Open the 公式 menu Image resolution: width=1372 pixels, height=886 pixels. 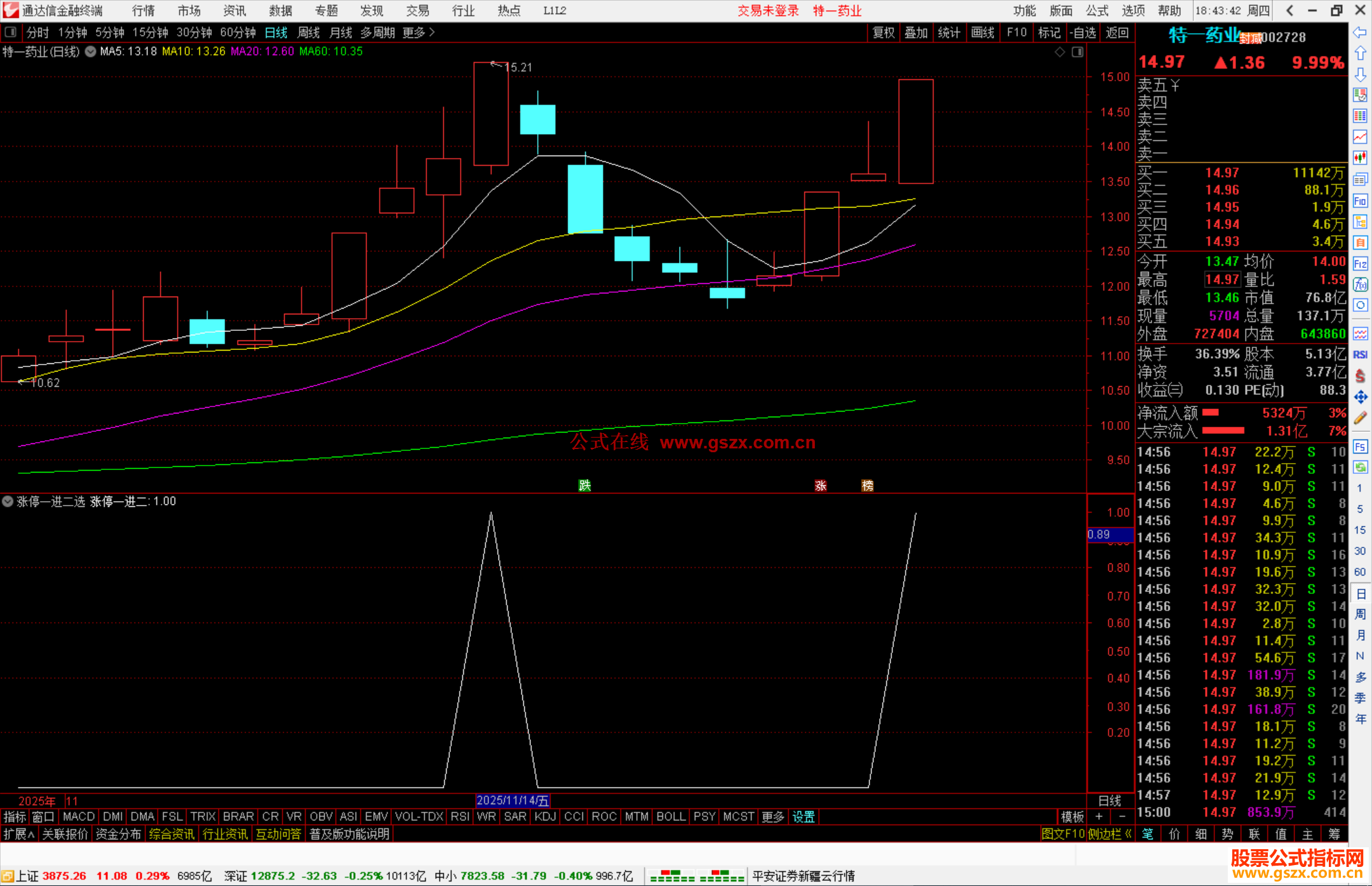[1096, 11]
